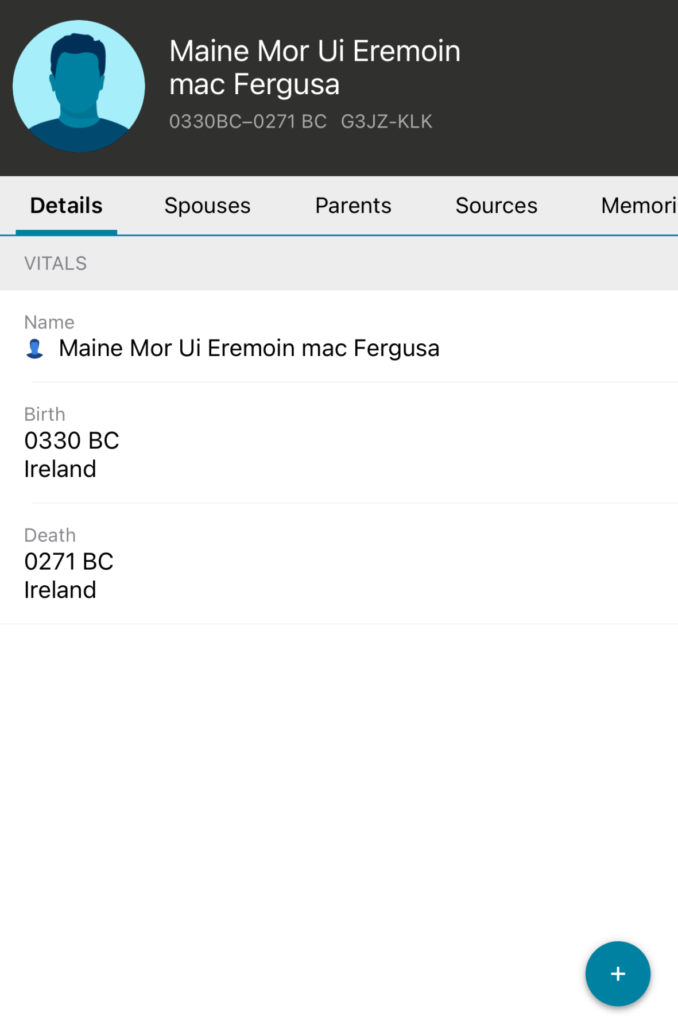
Task: Open the Name vital entry
Action: tap(248, 349)
